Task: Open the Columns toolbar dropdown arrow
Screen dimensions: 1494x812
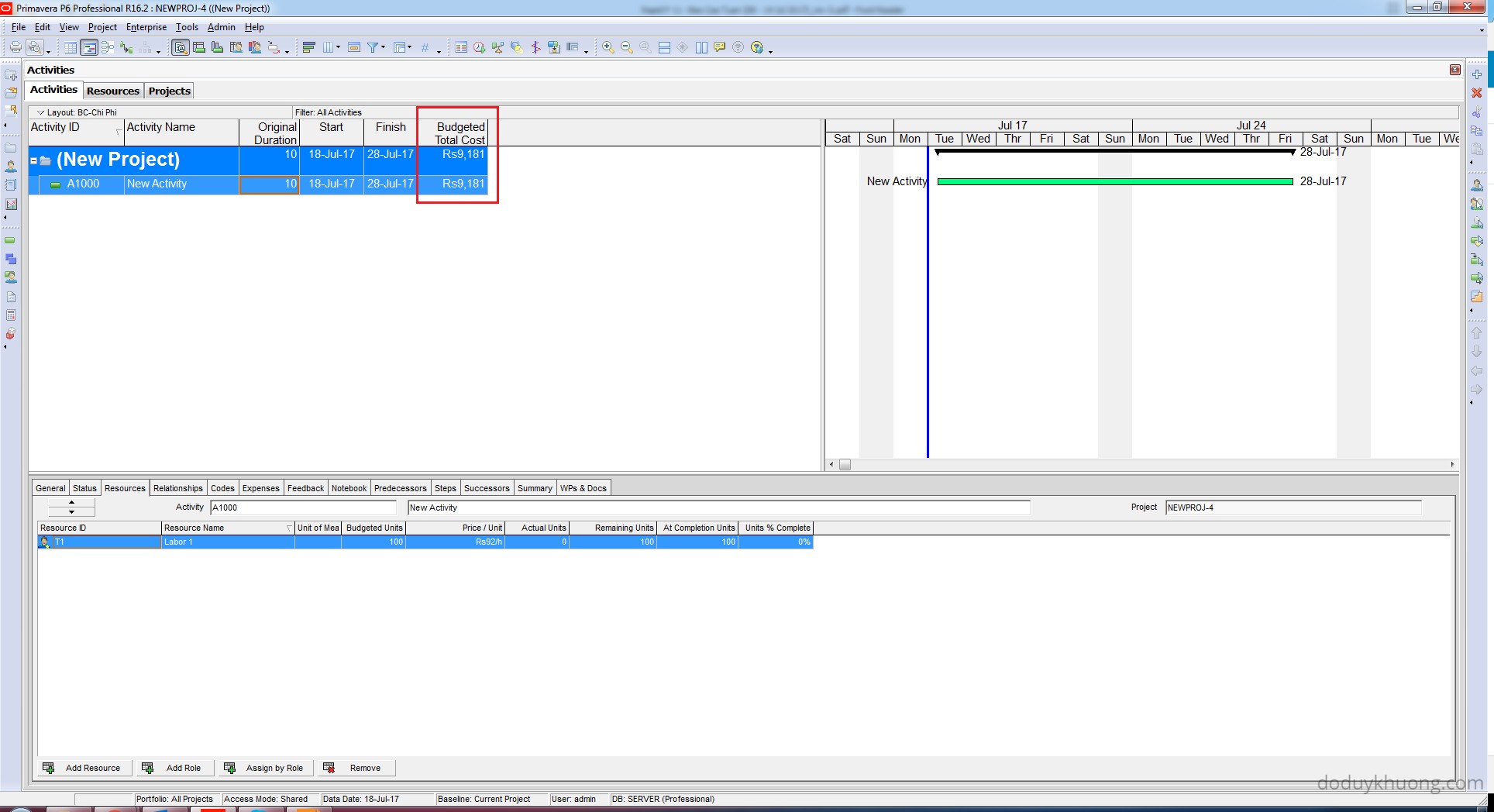Action: (338, 48)
